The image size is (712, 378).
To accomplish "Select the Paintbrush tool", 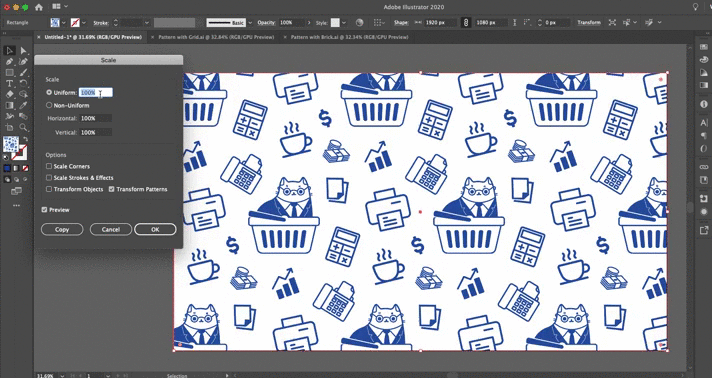I will (x=24, y=72).
